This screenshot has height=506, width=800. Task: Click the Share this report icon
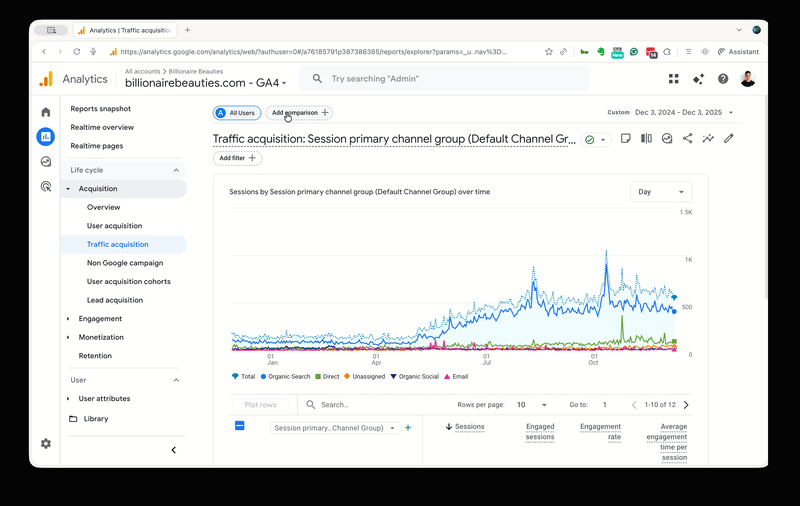point(687,139)
